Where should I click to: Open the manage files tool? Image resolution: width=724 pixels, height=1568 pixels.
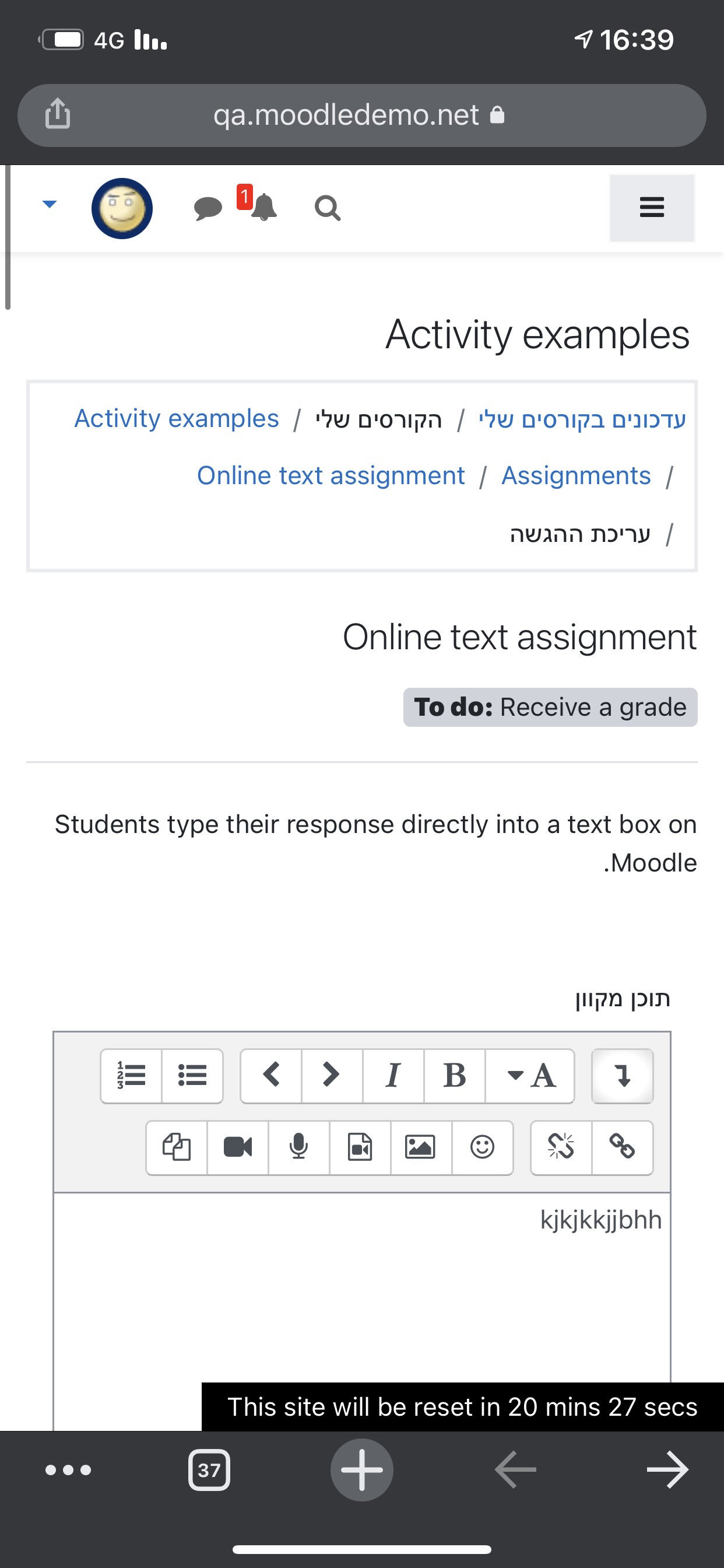177,1147
